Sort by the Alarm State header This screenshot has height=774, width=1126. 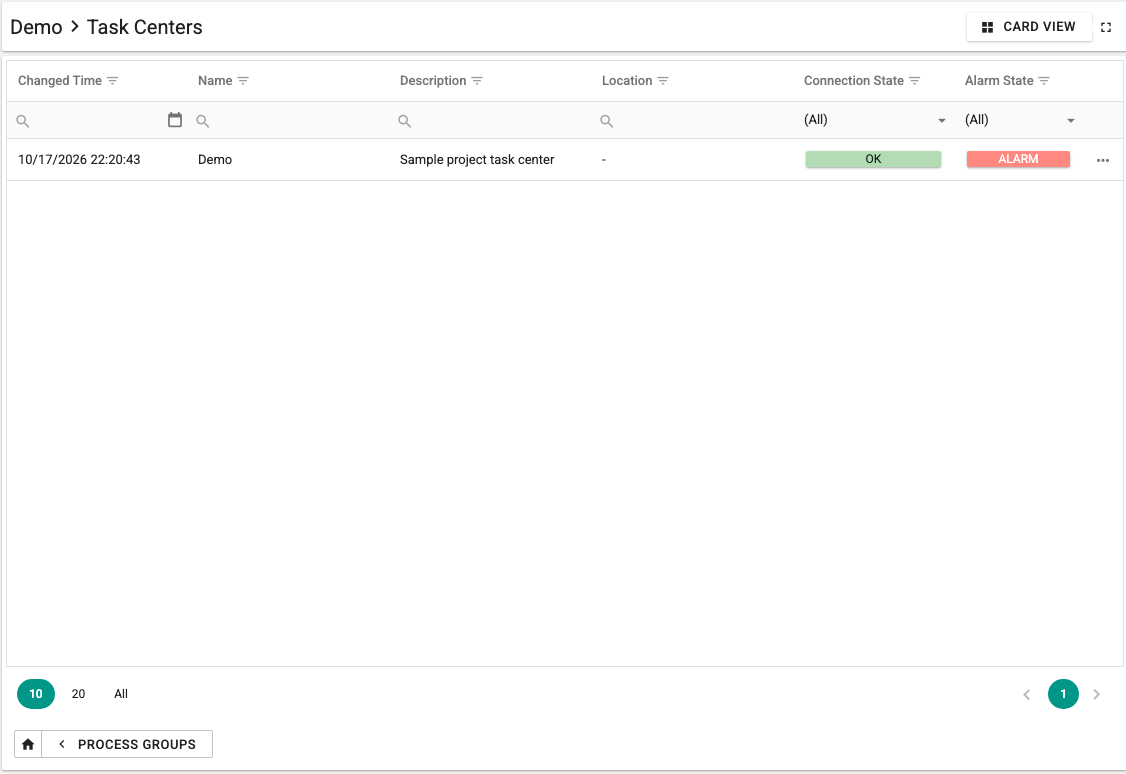[999, 81]
